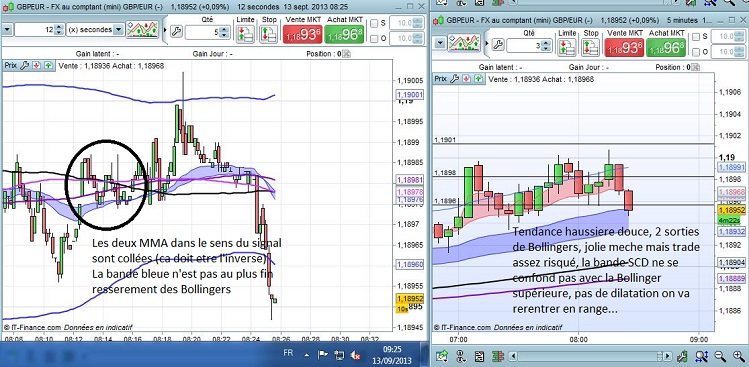
Task: Expand the order panel arrow in left window
Action: pyautogui.click(x=165, y=31)
